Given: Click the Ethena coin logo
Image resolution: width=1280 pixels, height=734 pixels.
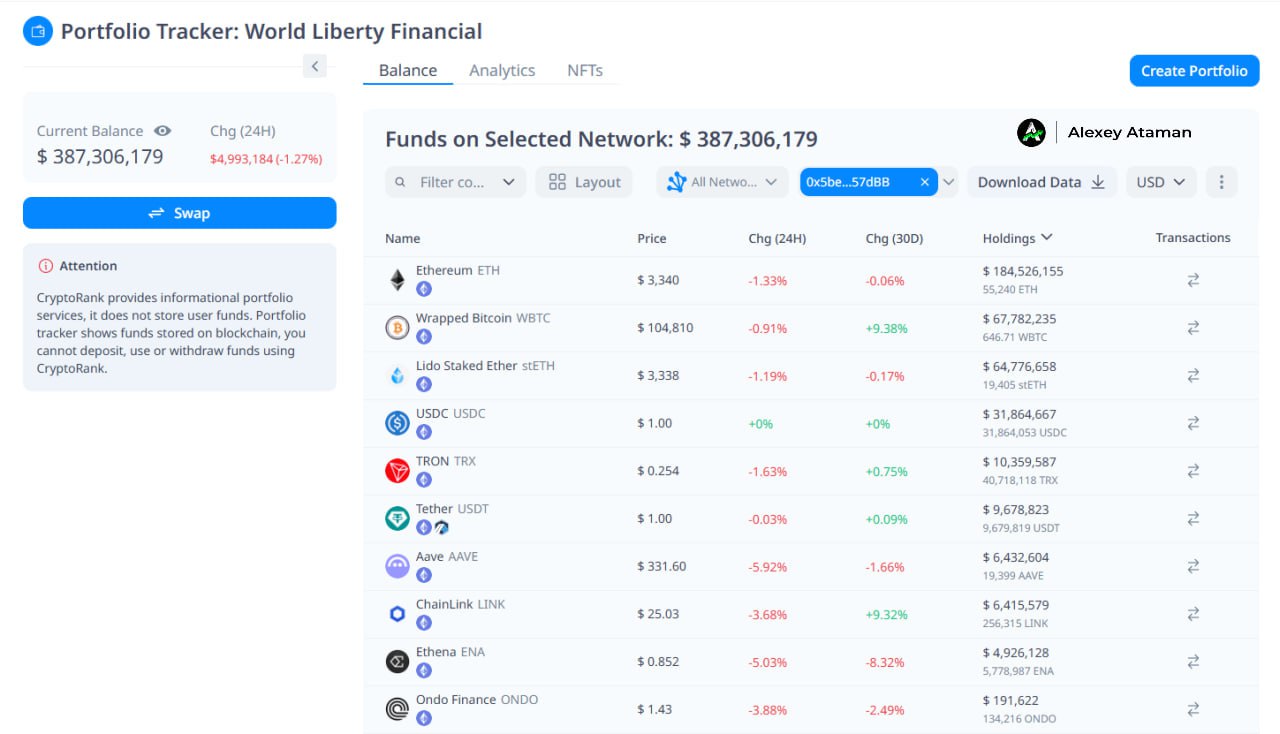Looking at the screenshot, I should pyautogui.click(x=397, y=661).
